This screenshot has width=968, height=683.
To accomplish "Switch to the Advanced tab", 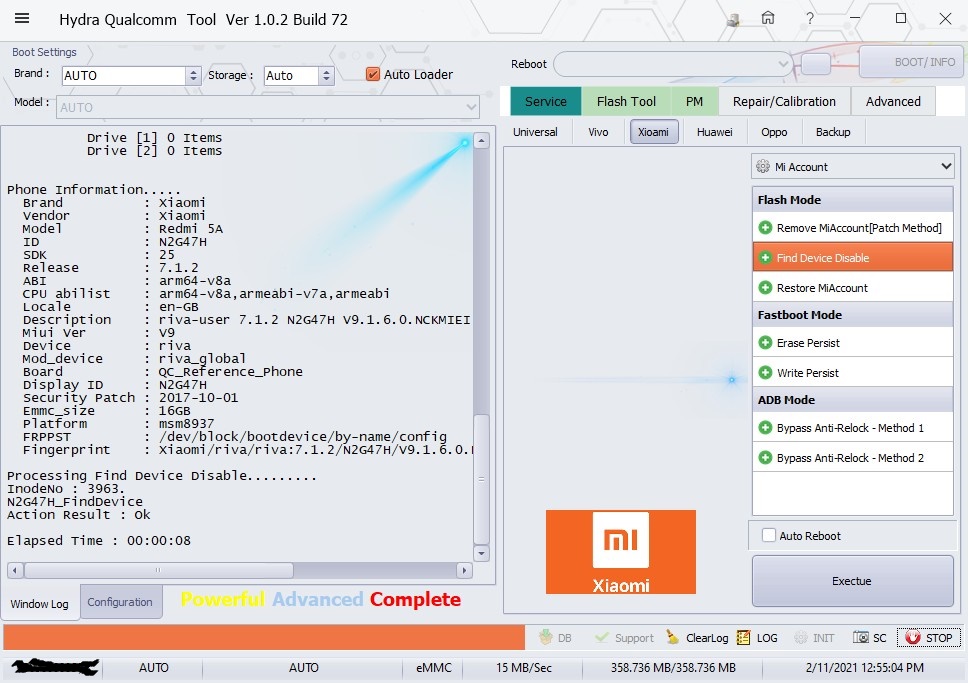I will click(893, 101).
